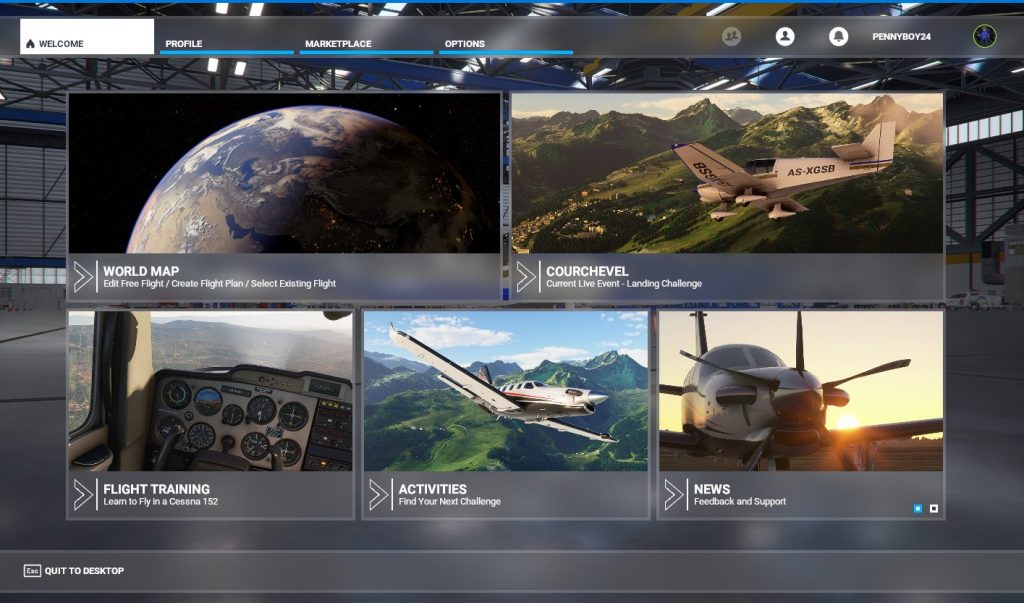Select the World Map title
Viewport: 1024px width, 603px height.
pyautogui.click(x=141, y=270)
